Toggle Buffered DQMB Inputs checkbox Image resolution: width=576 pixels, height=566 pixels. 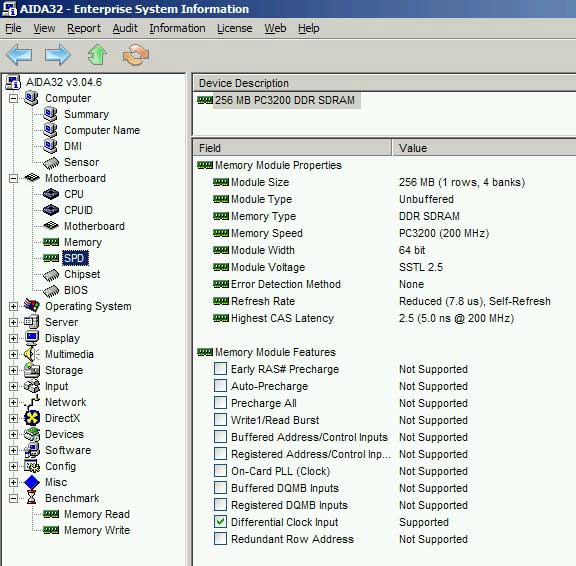(220, 488)
